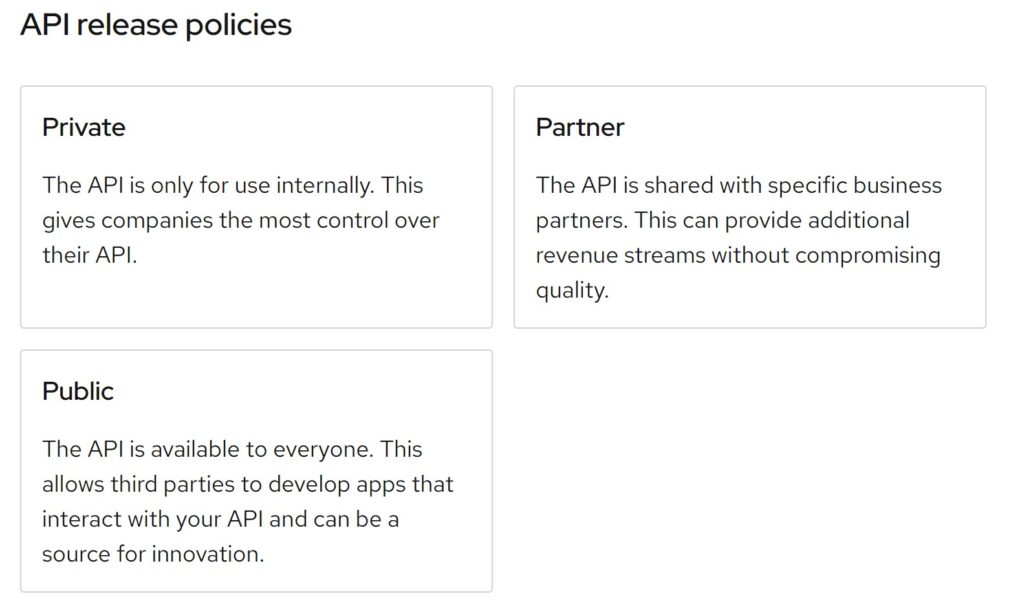Click text 'revenue streams without compromising'
This screenshot has height=614, width=1024.
[x=738, y=255]
